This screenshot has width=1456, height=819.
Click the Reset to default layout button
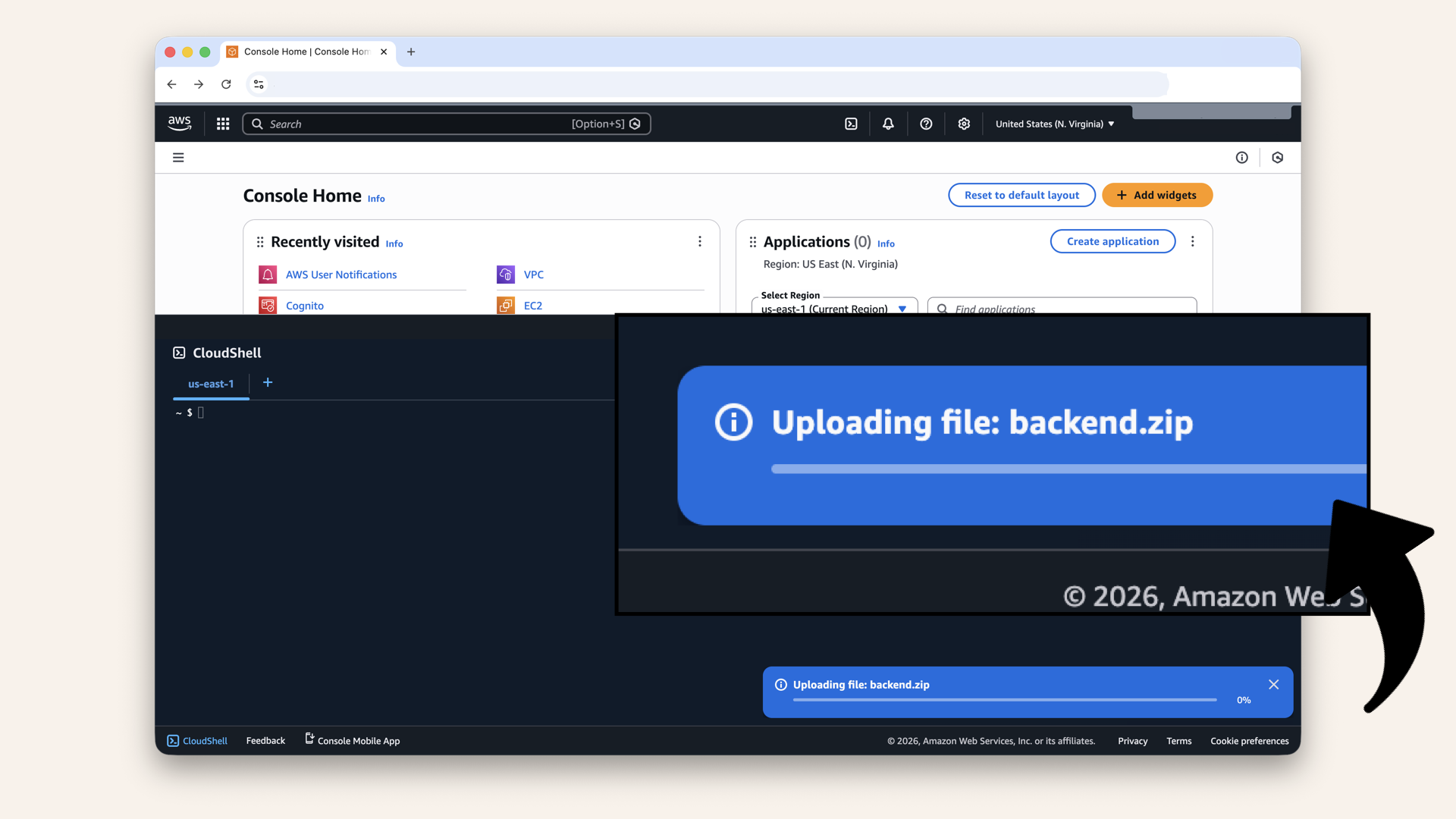coord(1021,195)
